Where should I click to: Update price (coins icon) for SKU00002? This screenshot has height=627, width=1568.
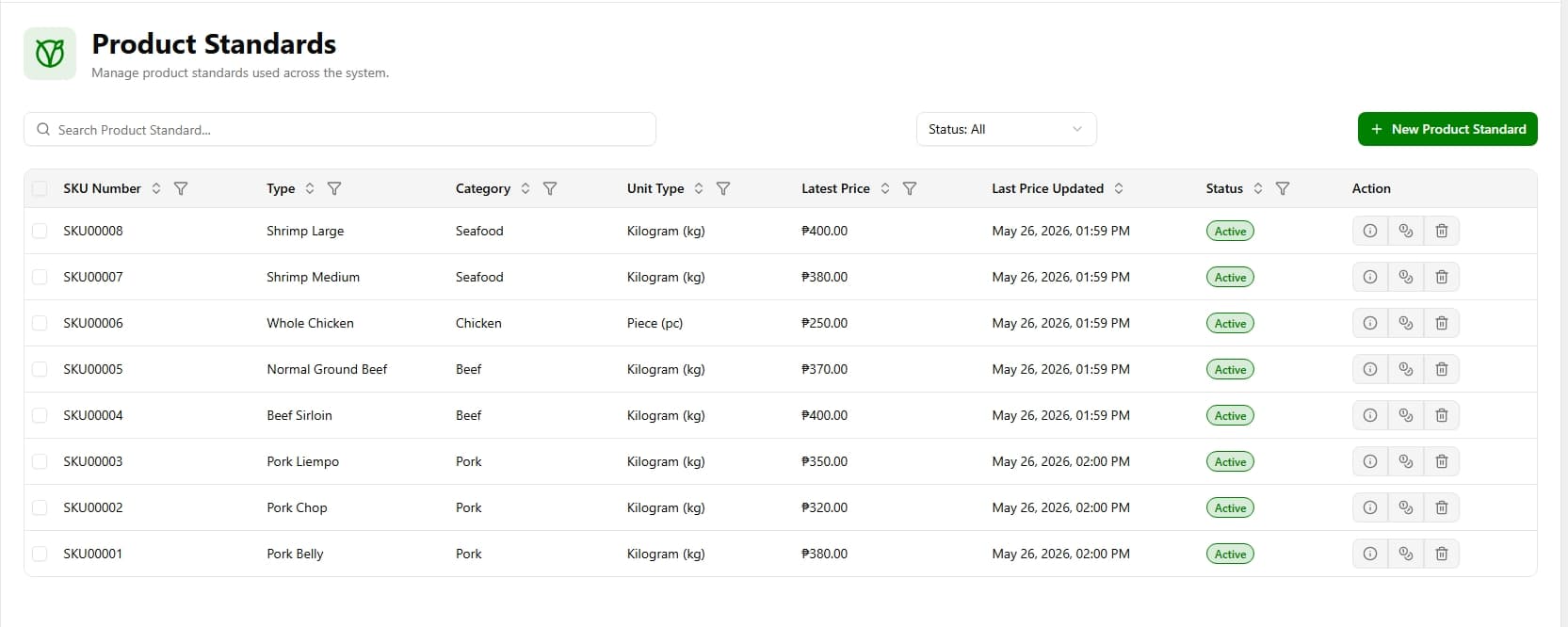(1406, 507)
